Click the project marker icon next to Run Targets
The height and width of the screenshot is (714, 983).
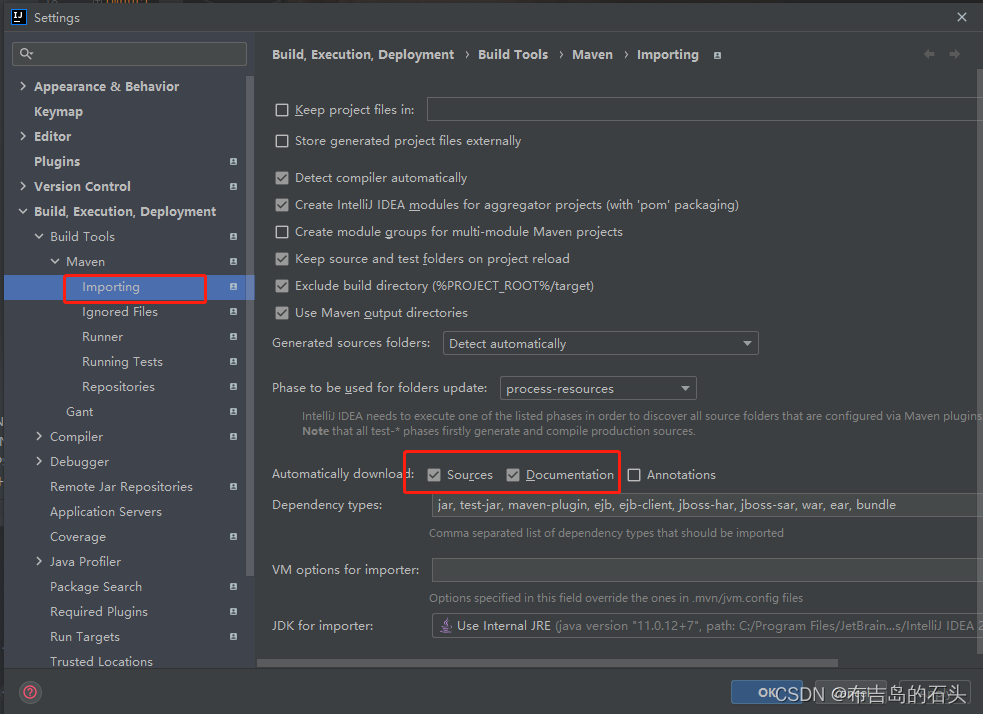click(233, 637)
